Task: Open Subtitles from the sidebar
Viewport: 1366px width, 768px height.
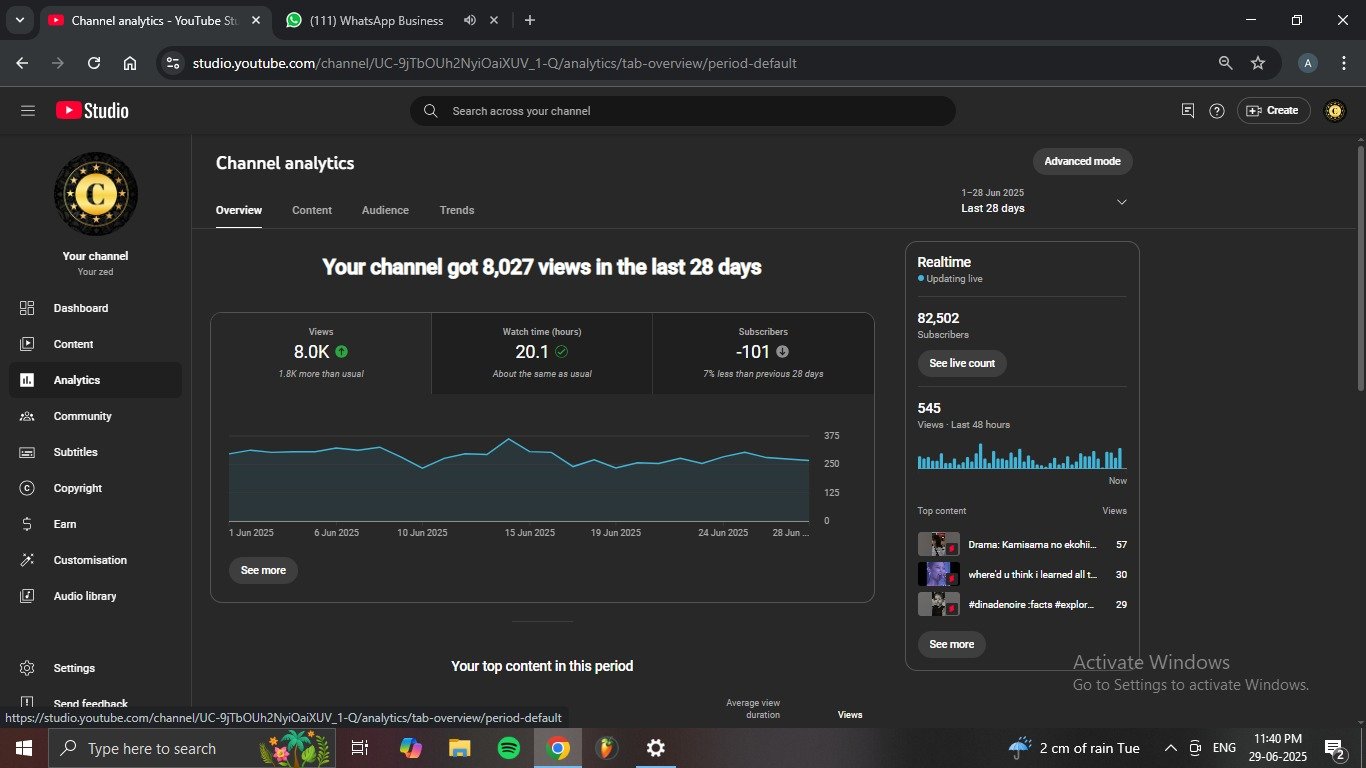Action: 96,452
